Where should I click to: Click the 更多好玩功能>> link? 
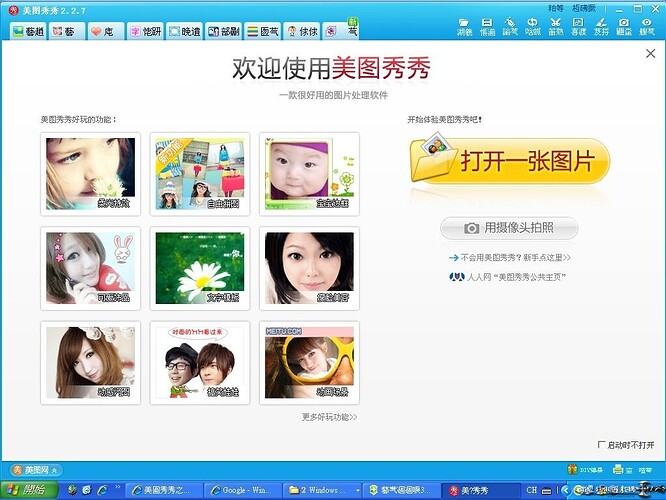(x=329, y=417)
